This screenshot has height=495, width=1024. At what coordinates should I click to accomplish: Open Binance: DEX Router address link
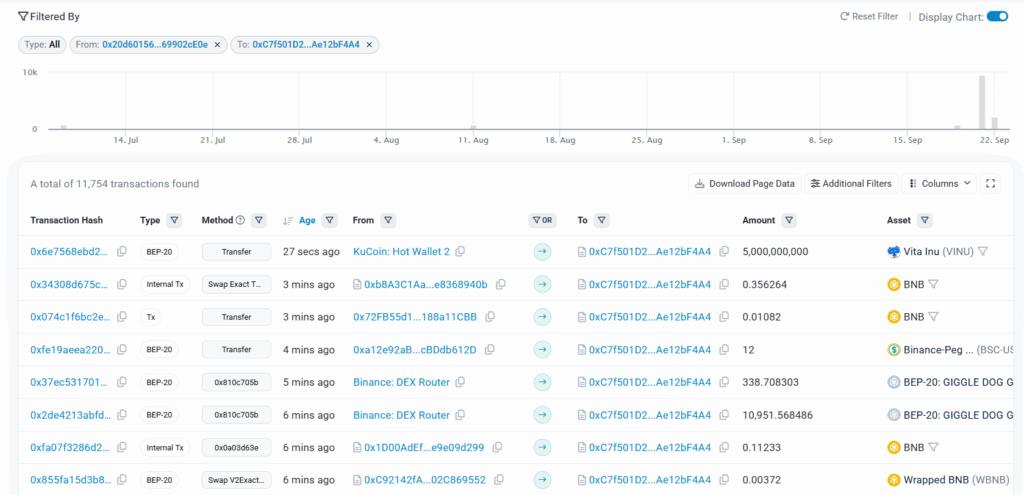(401, 382)
